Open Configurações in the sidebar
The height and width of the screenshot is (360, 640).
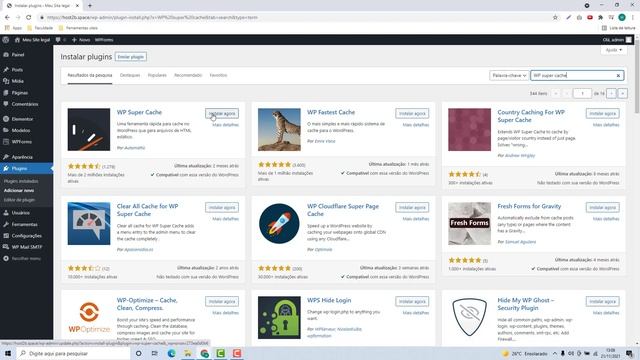pyautogui.click(x=27, y=236)
